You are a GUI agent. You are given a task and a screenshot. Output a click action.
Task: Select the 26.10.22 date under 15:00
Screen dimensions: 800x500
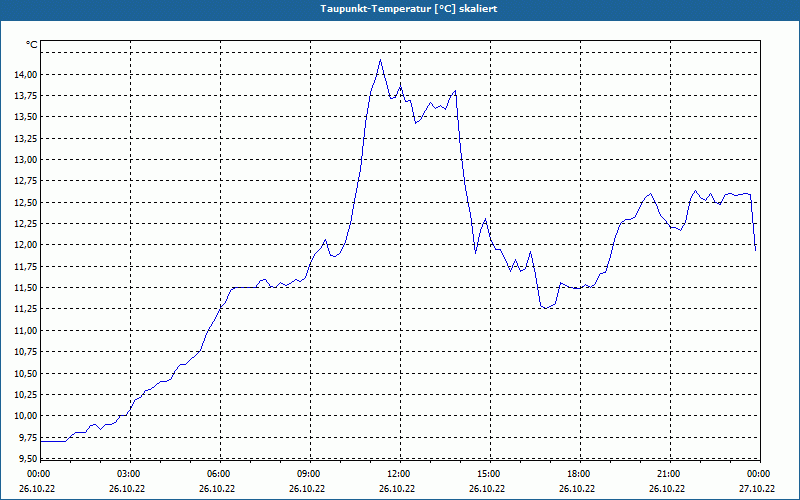[x=487, y=489]
